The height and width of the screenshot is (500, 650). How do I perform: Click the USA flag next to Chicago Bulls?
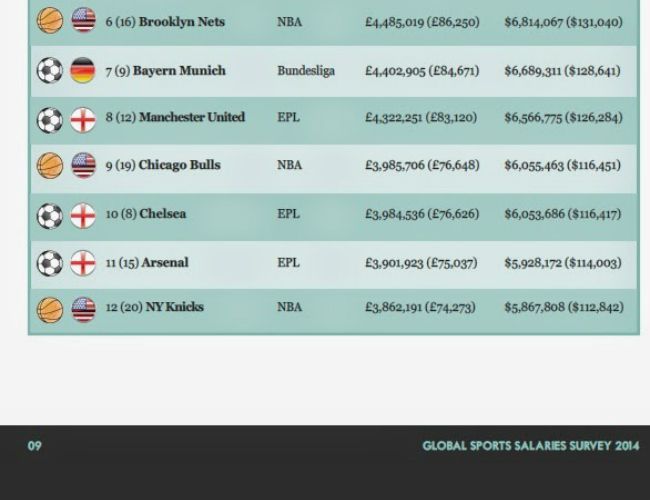click(83, 165)
